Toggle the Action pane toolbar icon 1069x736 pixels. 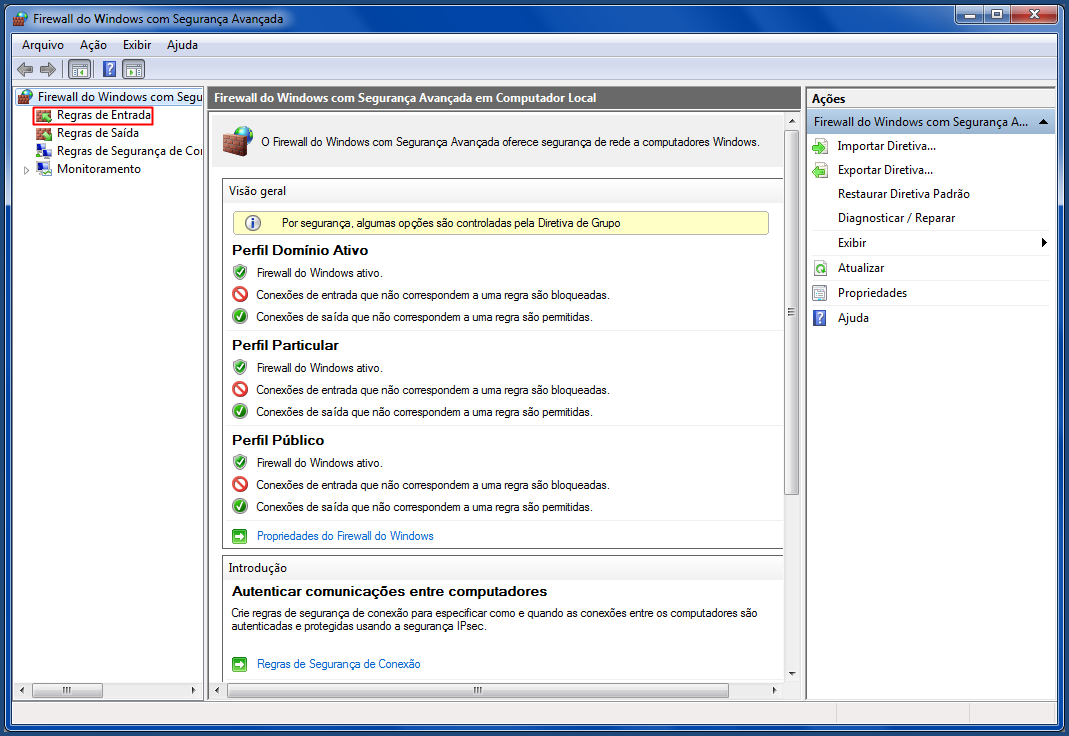pos(134,70)
